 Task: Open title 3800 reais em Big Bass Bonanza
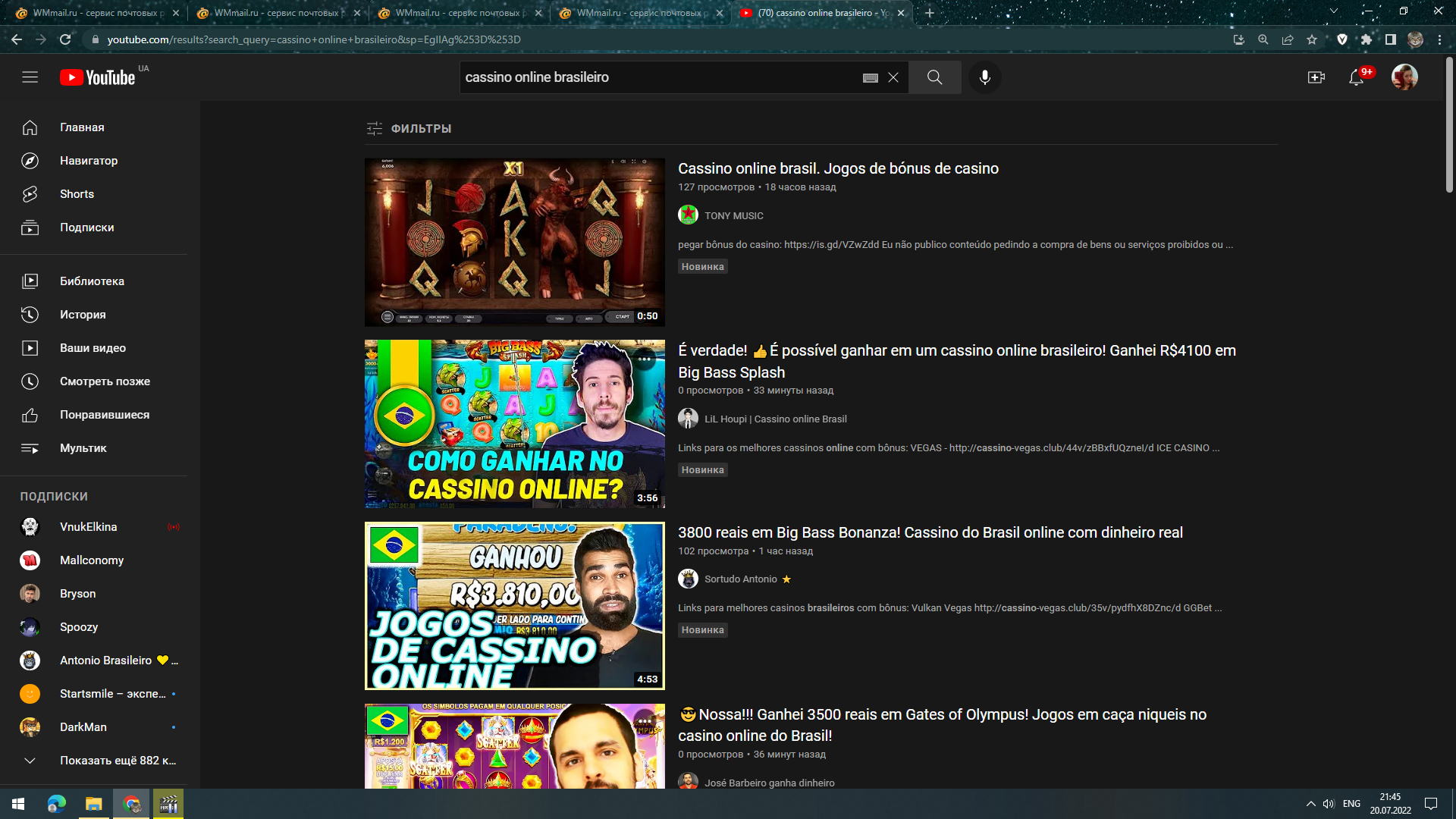coord(930,532)
